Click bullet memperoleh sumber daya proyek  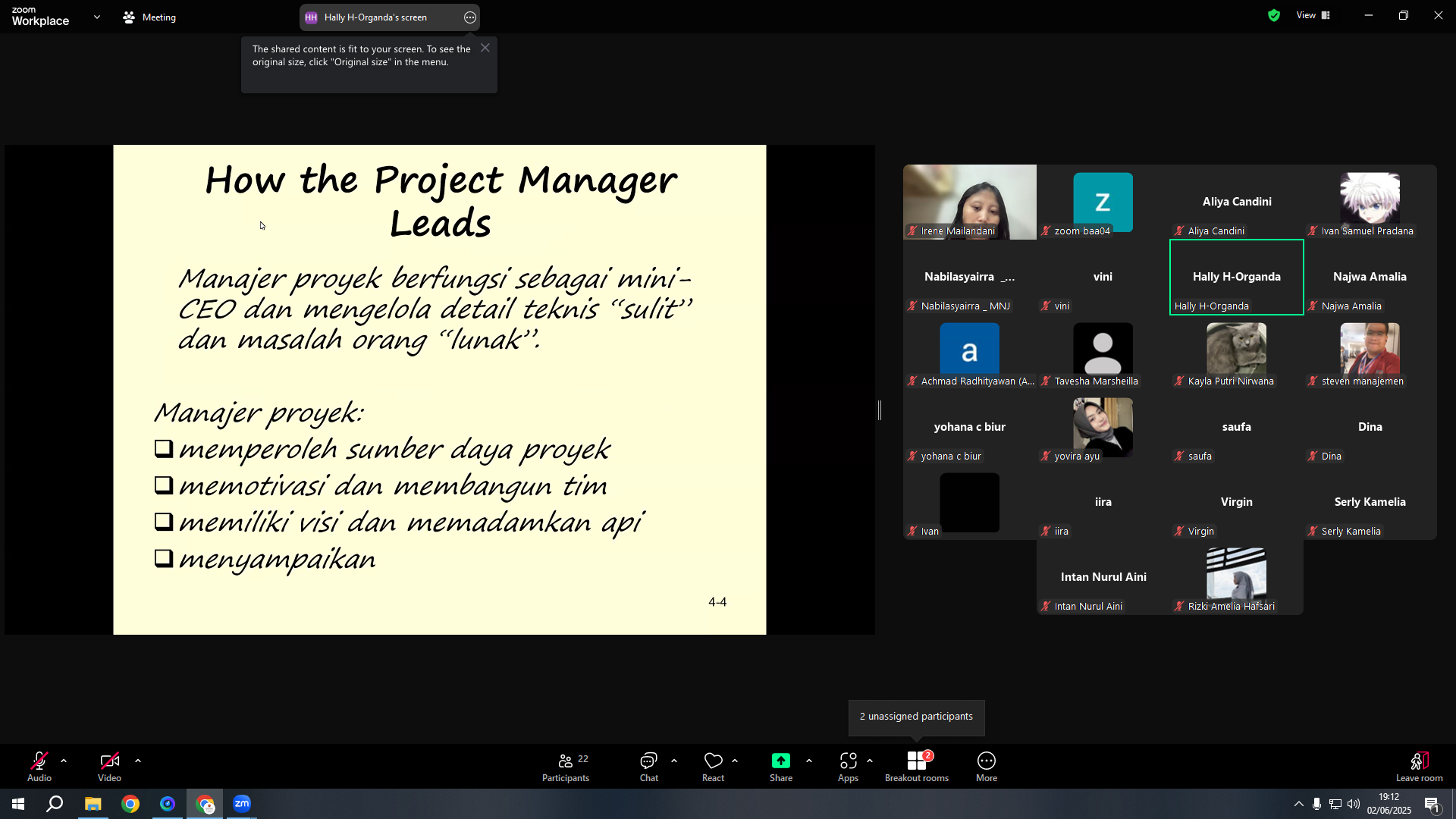click(x=394, y=450)
